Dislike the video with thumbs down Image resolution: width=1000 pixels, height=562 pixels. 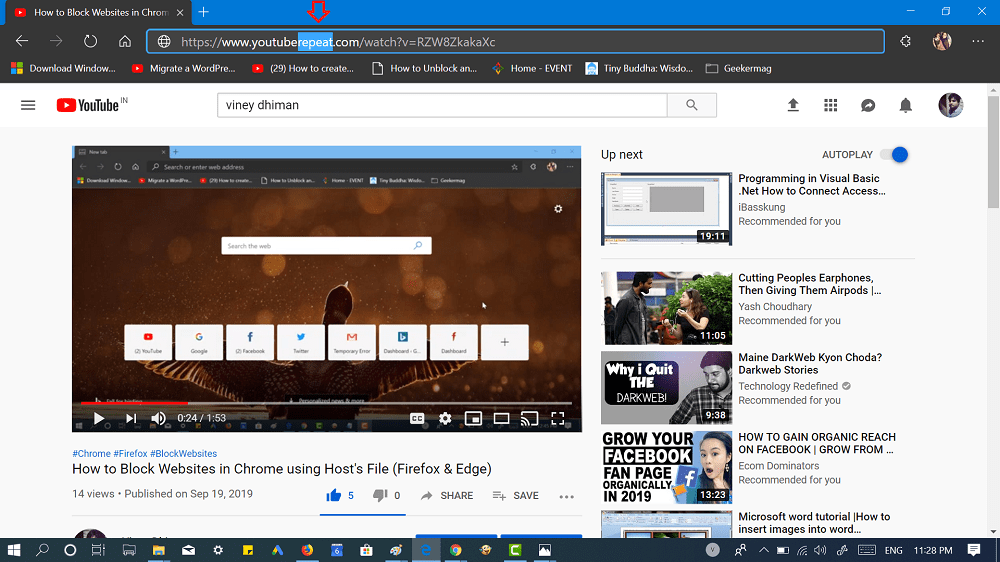[x=379, y=496]
